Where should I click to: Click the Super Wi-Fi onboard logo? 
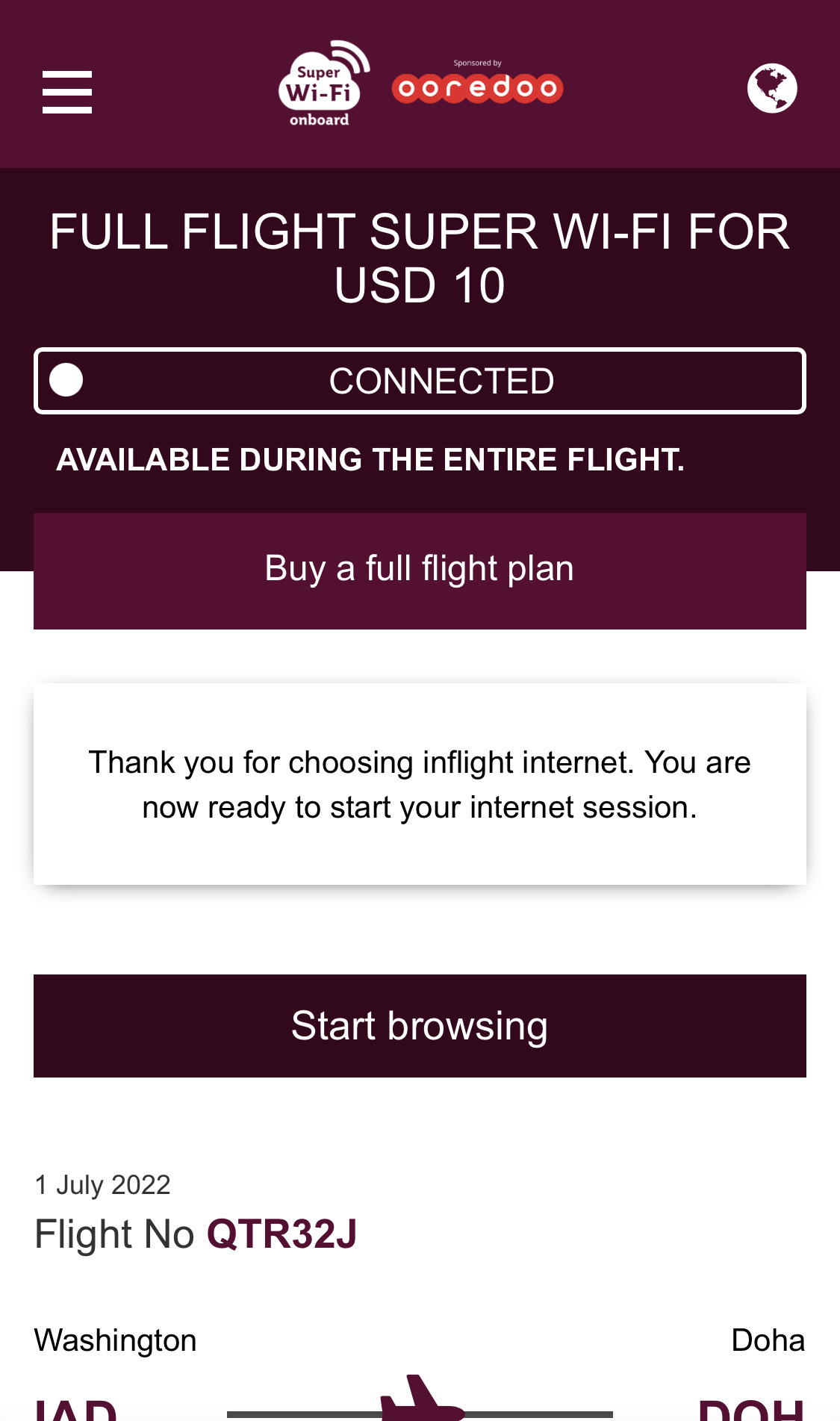pyautogui.click(x=323, y=84)
